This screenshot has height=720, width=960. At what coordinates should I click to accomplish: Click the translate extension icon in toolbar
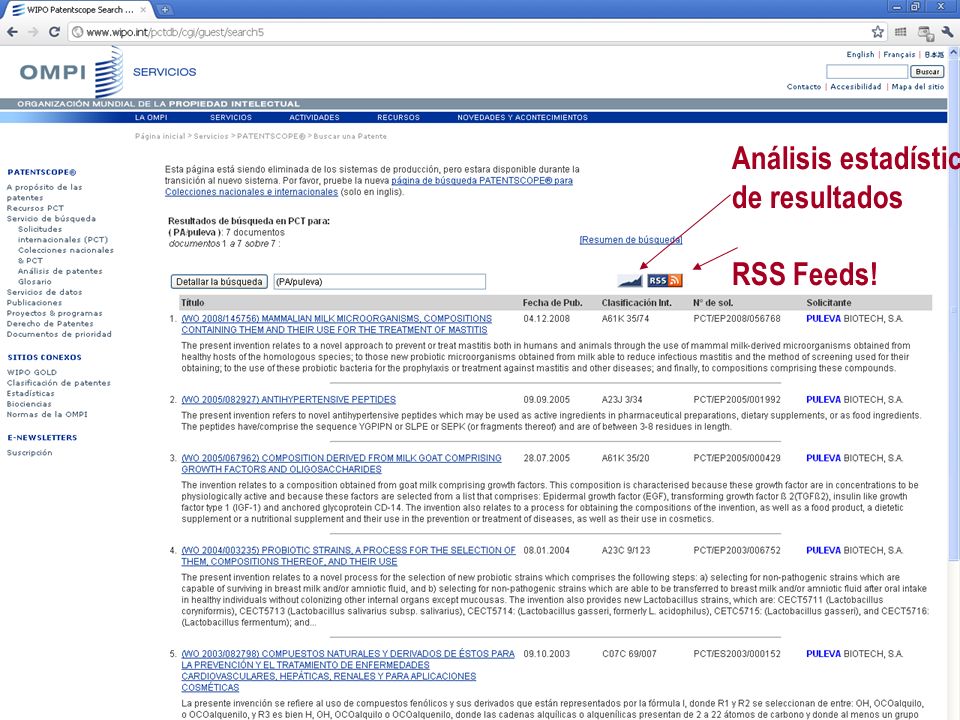pos(925,32)
